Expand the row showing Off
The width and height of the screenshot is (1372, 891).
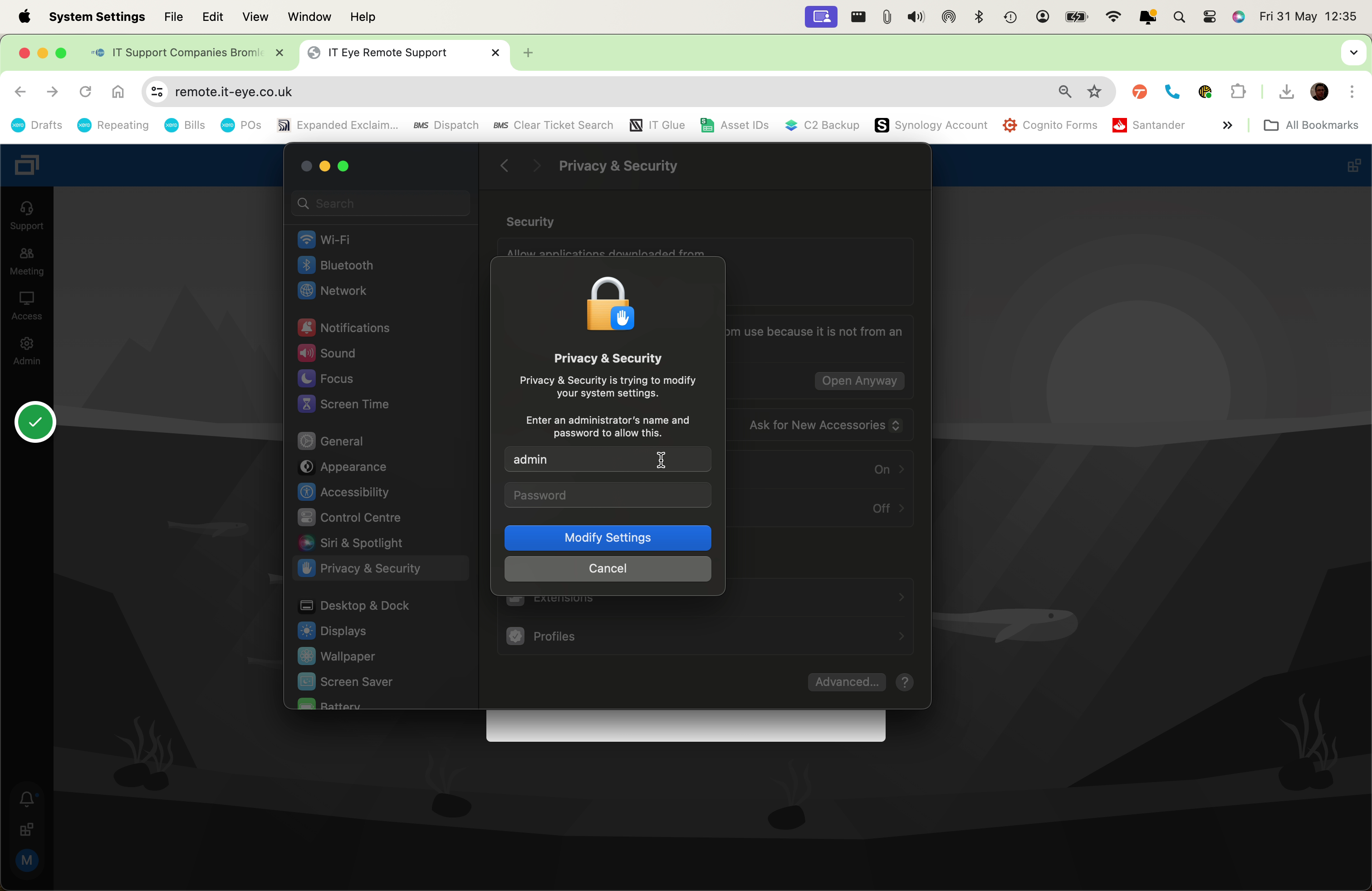(888, 508)
